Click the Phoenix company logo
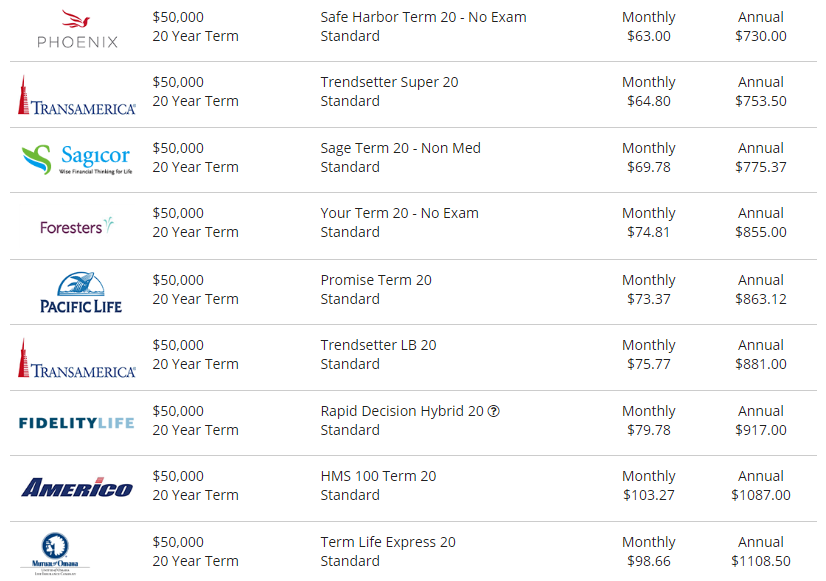The image size is (826, 581). [x=77, y=29]
